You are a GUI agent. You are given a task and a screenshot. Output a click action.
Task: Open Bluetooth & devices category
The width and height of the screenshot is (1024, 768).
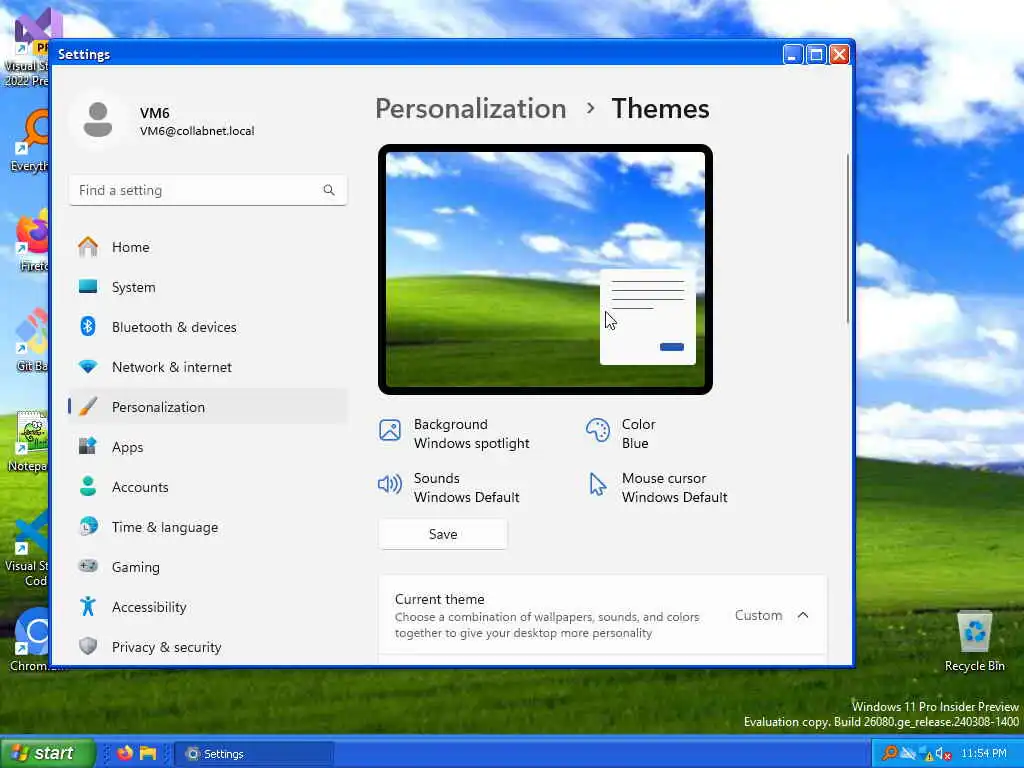click(x=208, y=327)
